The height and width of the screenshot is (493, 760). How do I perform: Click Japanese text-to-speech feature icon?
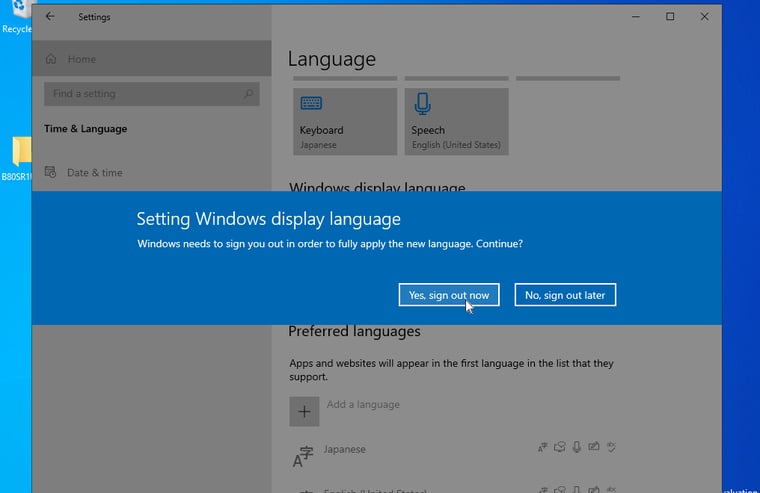coord(560,447)
